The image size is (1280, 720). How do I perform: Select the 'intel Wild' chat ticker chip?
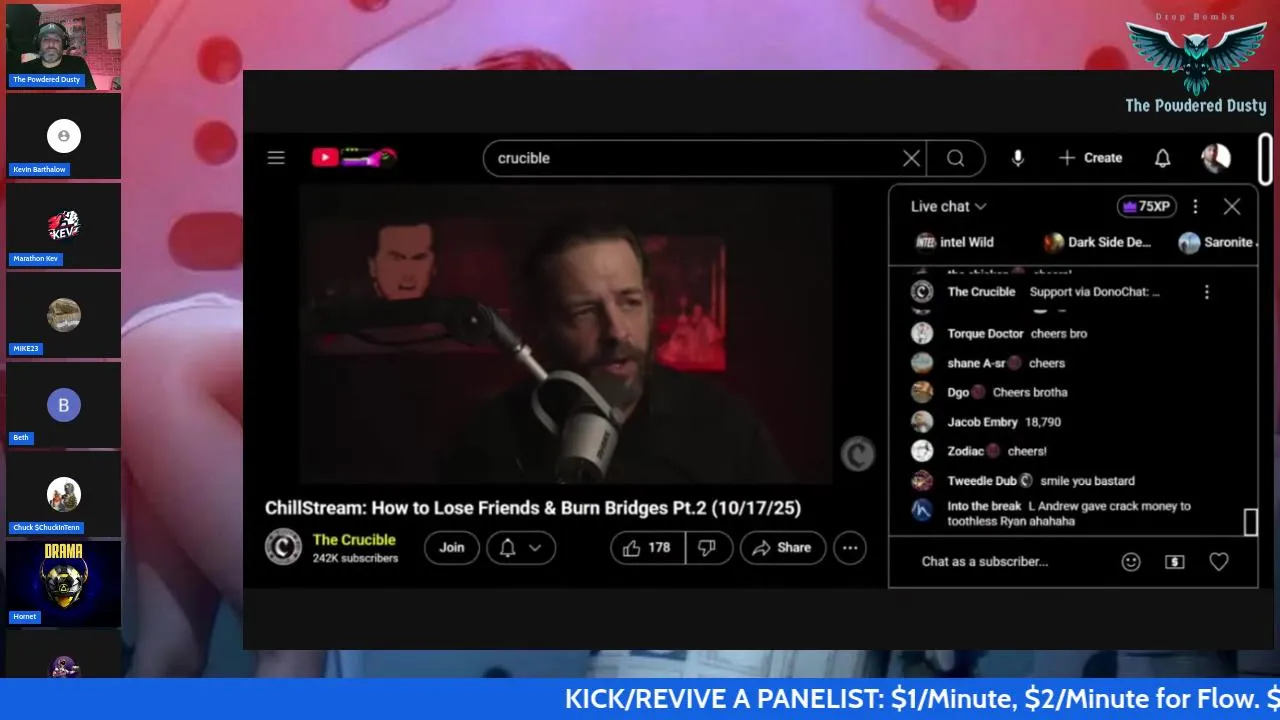[x=955, y=242]
